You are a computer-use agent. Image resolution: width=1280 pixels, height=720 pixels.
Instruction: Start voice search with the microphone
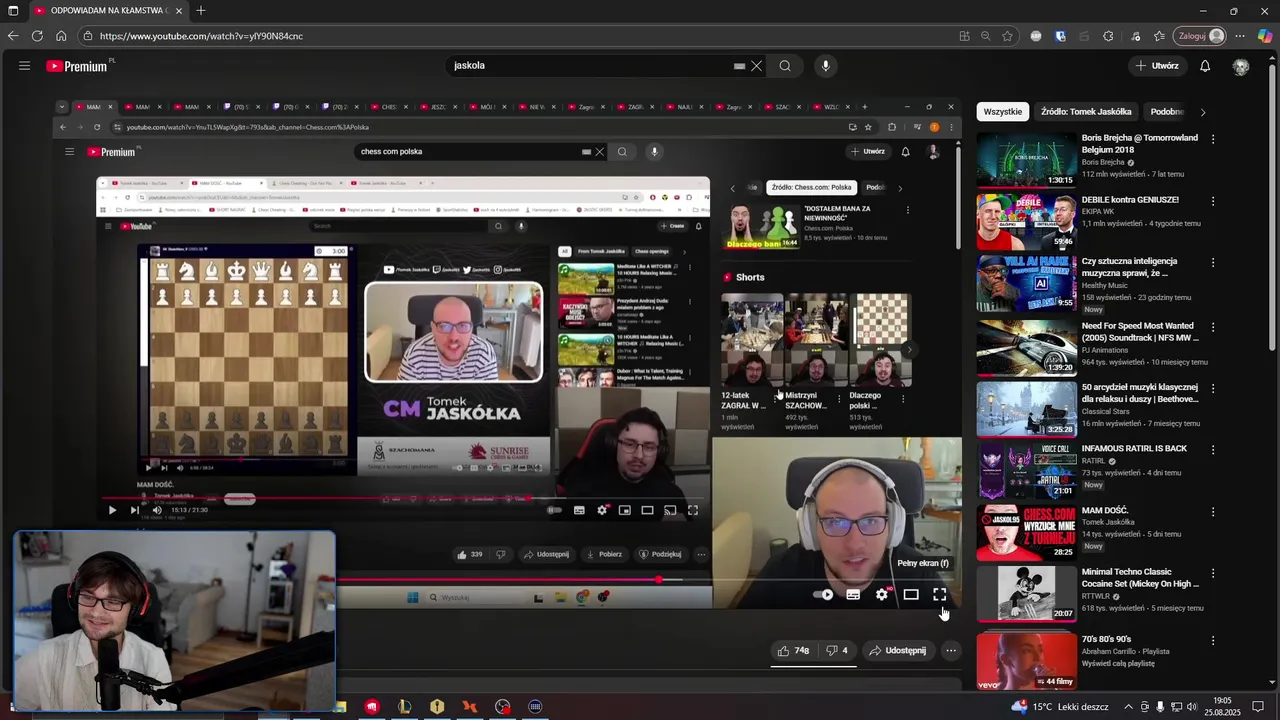[x=825, y=66]
